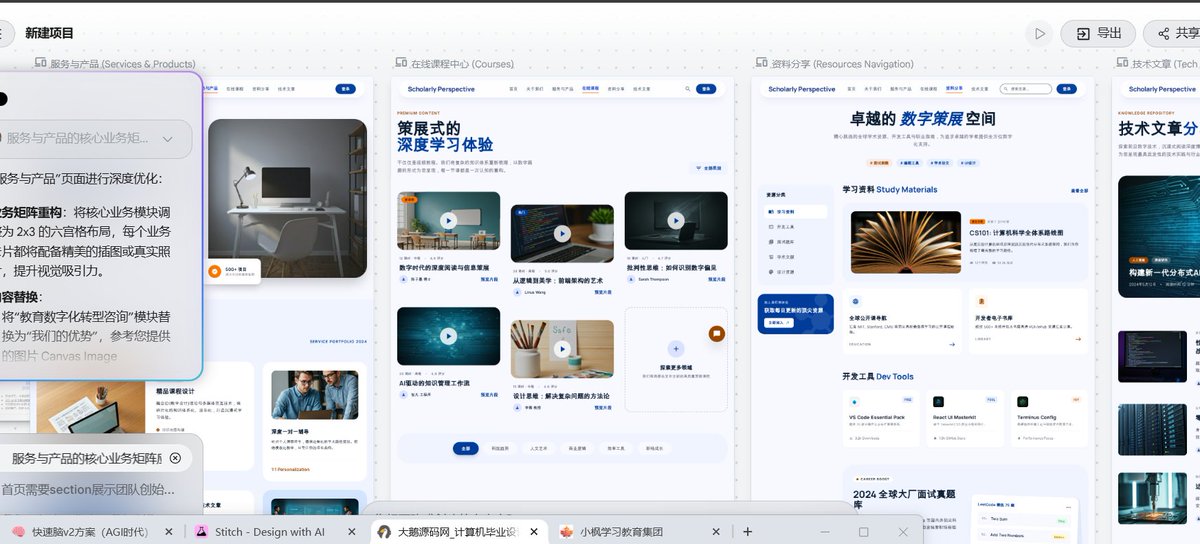Viewport: 1200px width, 544px height.
Task: Click the preview play icon in the top bar
Action: (x=1040, y=33)
